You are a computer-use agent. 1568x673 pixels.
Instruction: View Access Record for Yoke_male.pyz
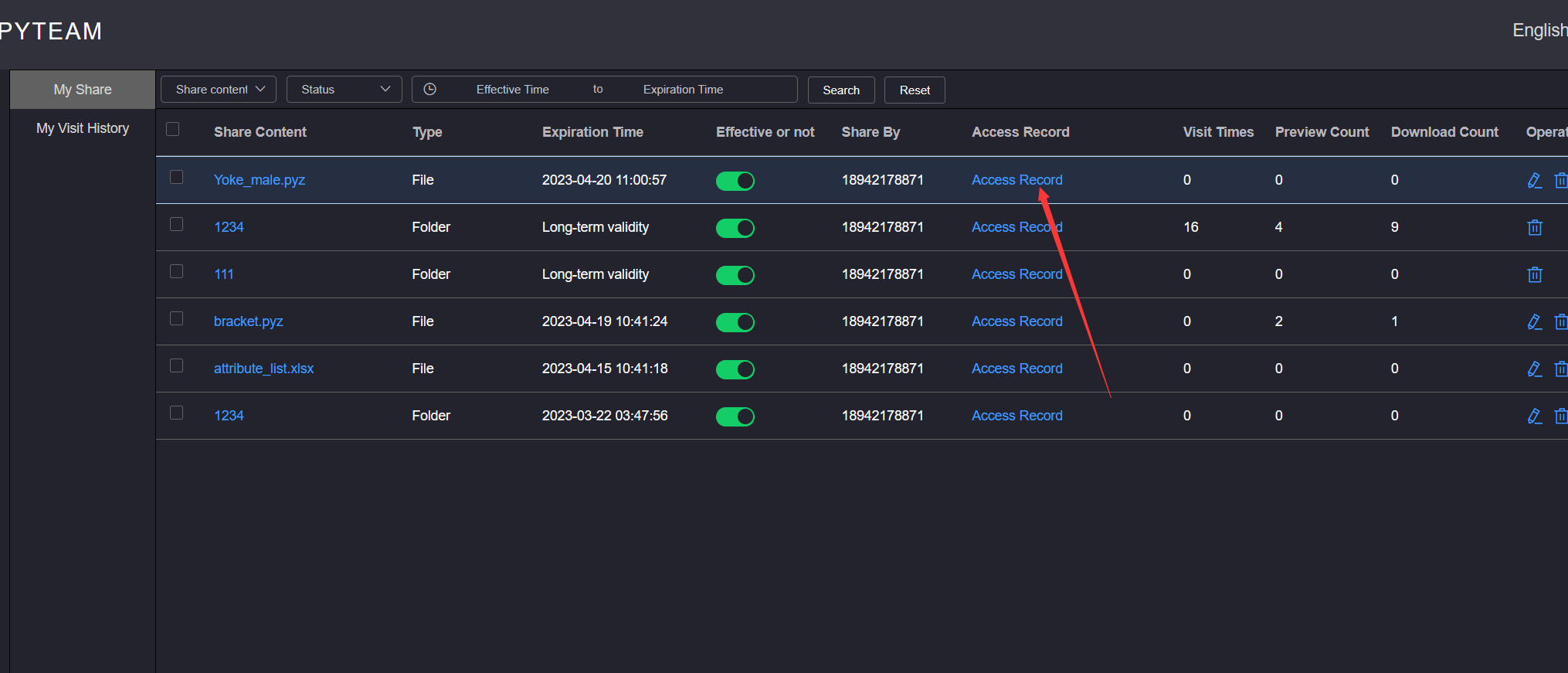pos(1017,180)
